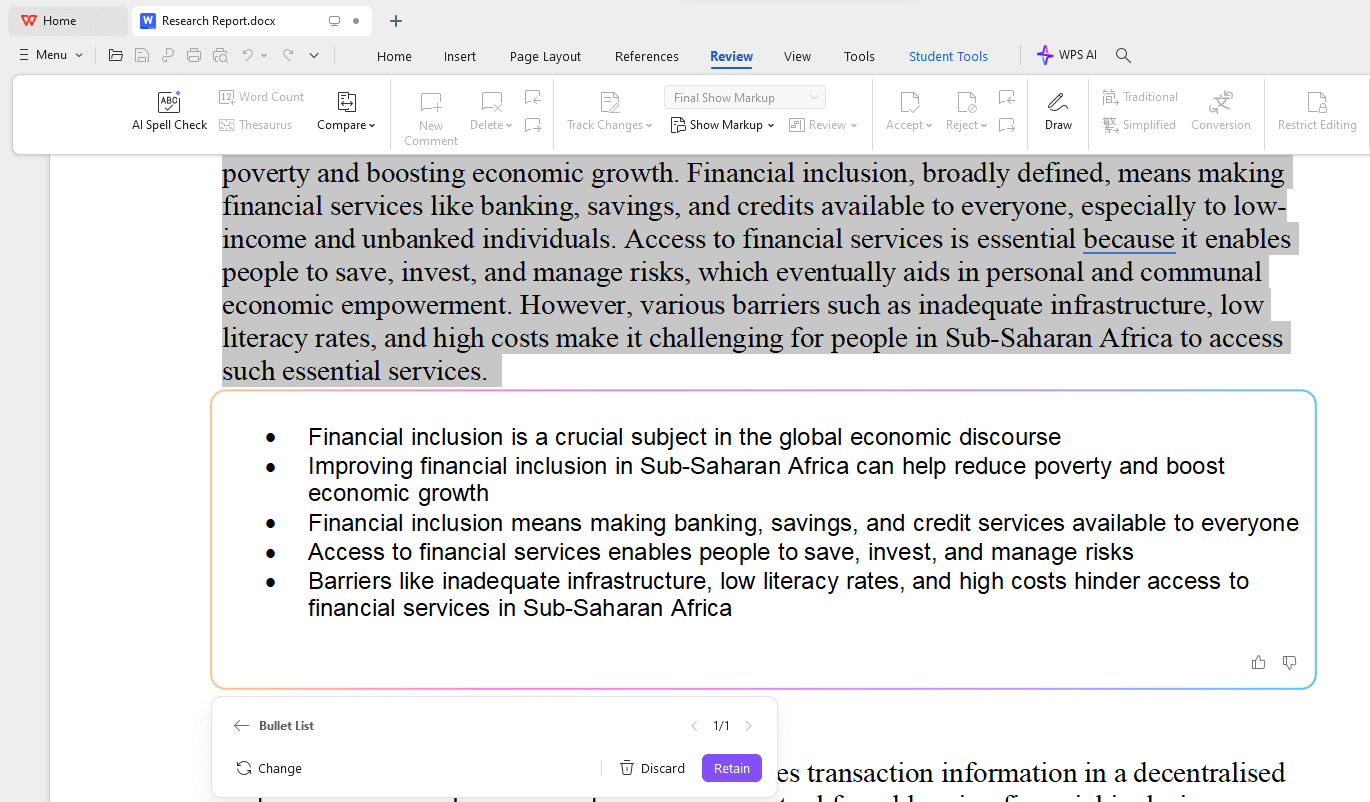The height and width of the screenshot is (802, 1370).
Task: Show the previous AI result
Action: click(694, 726)
